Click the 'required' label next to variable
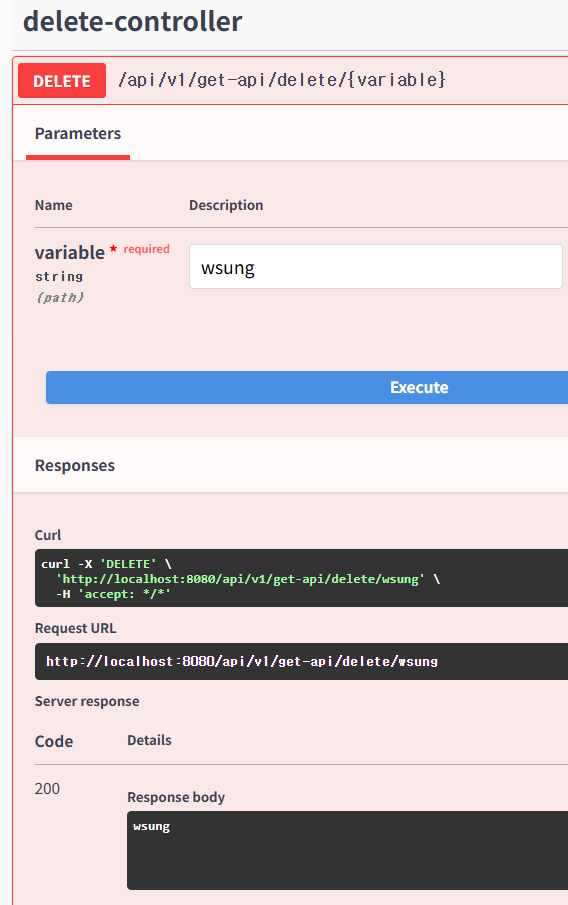This screenshot has width=568, height=905. [x=147, y=249]
